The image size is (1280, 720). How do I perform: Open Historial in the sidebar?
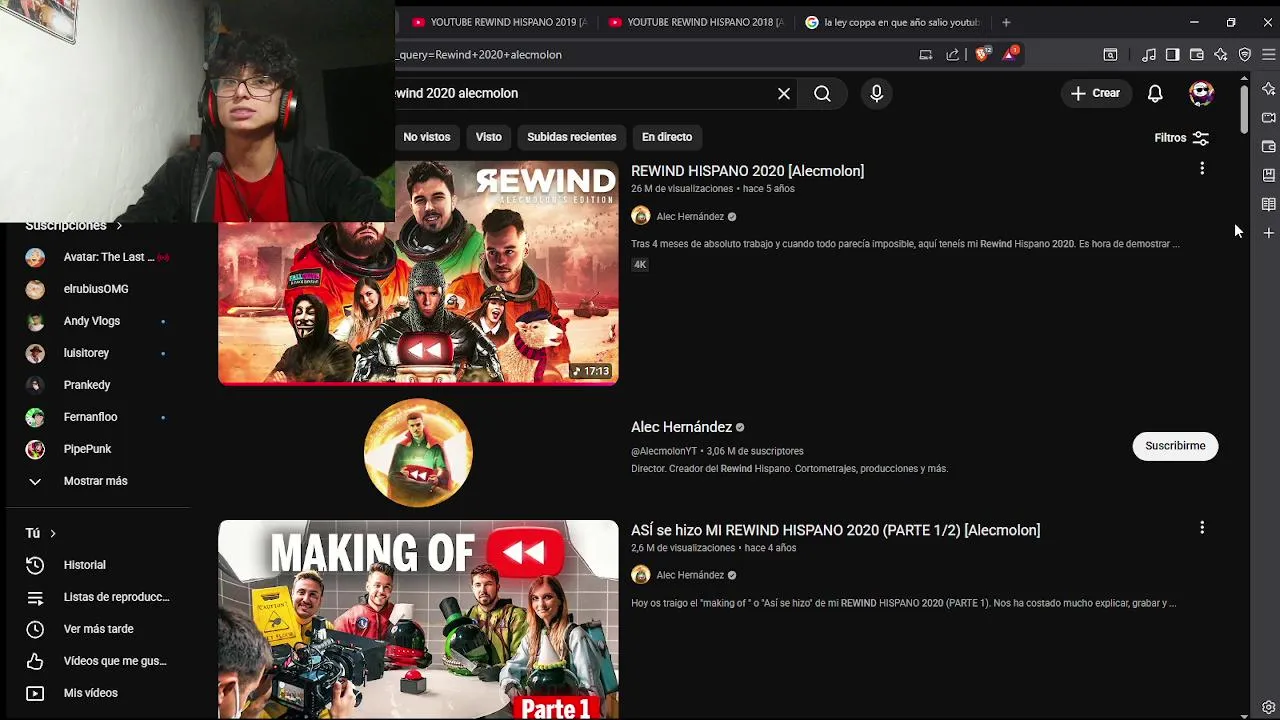(97, 565)
